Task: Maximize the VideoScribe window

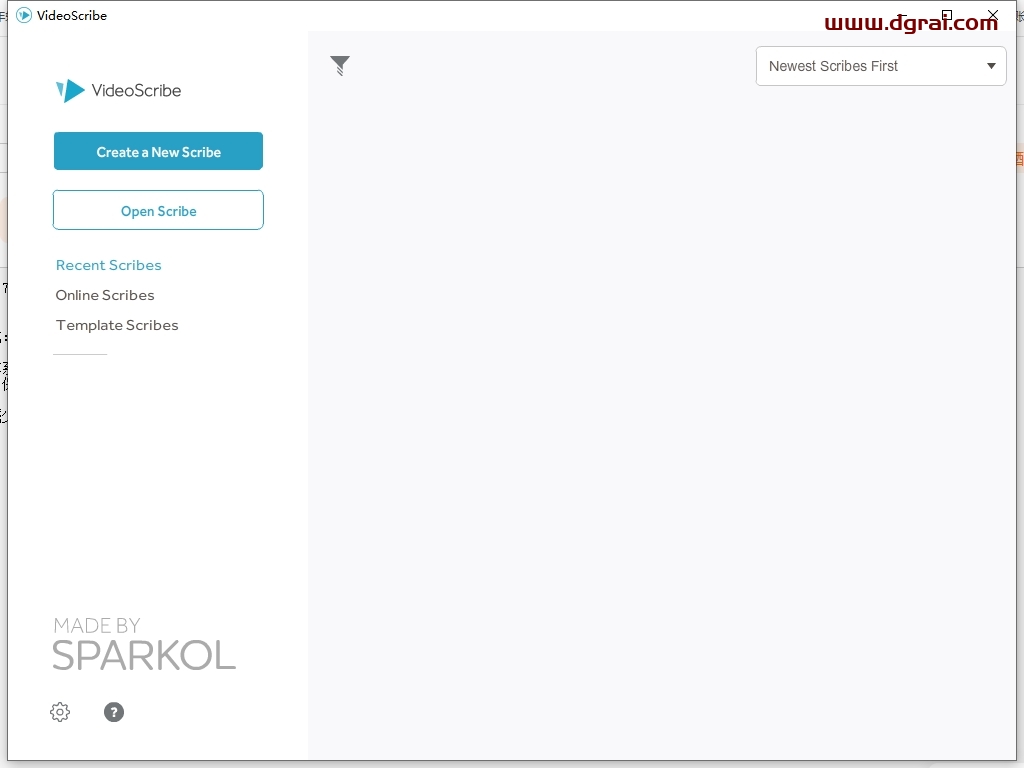Action: click(946, 15)
